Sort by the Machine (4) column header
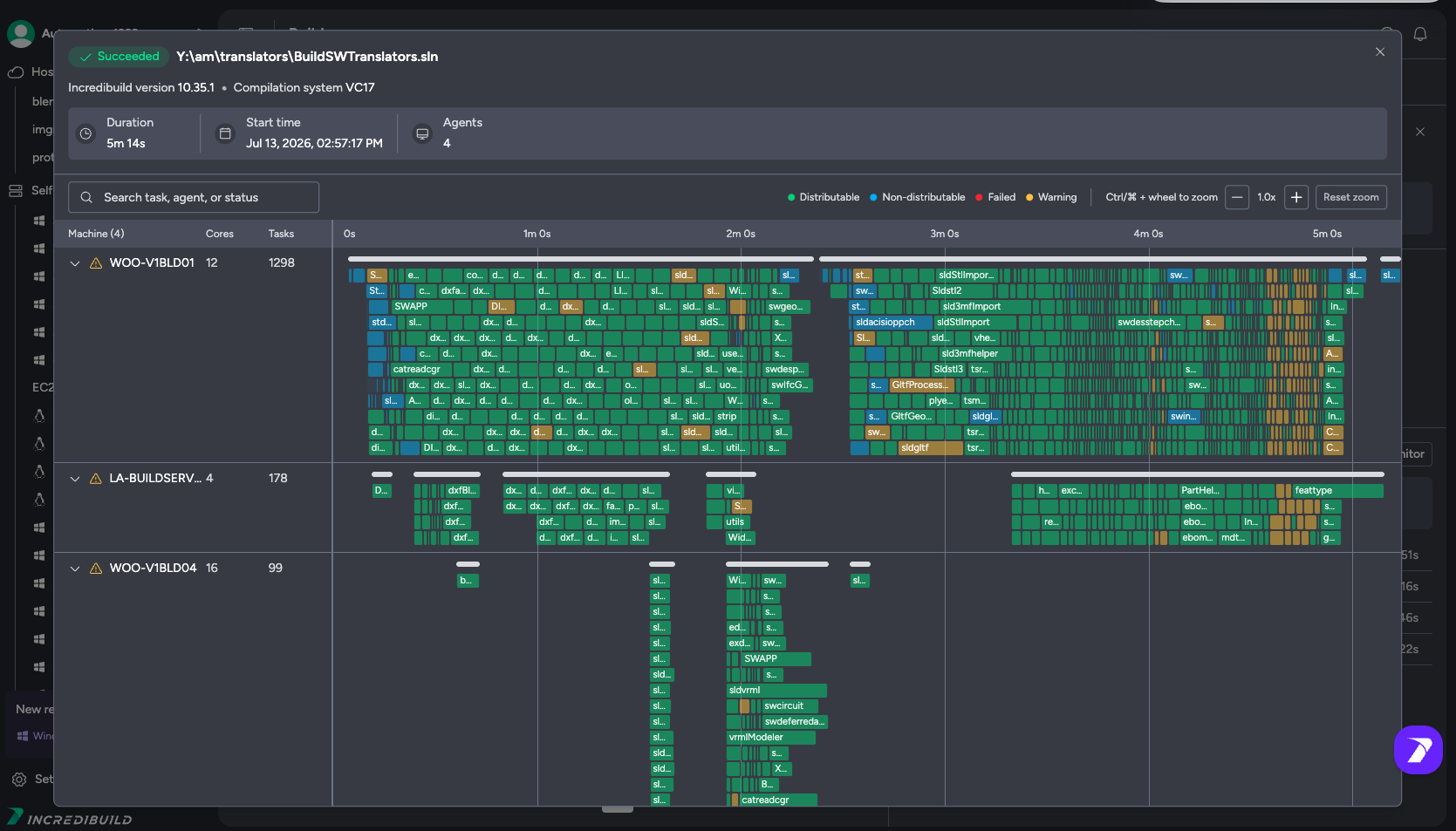The height and width of the screenshot is (831, 1456). point(96,234)
